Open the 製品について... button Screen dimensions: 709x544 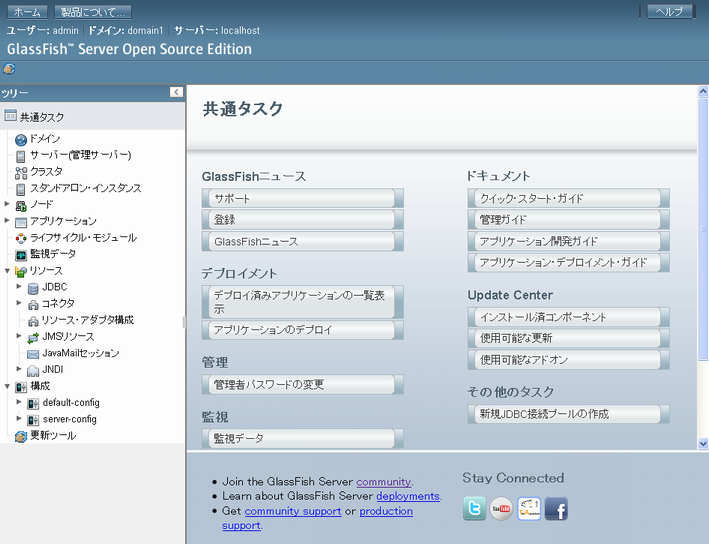coord(93,12)
